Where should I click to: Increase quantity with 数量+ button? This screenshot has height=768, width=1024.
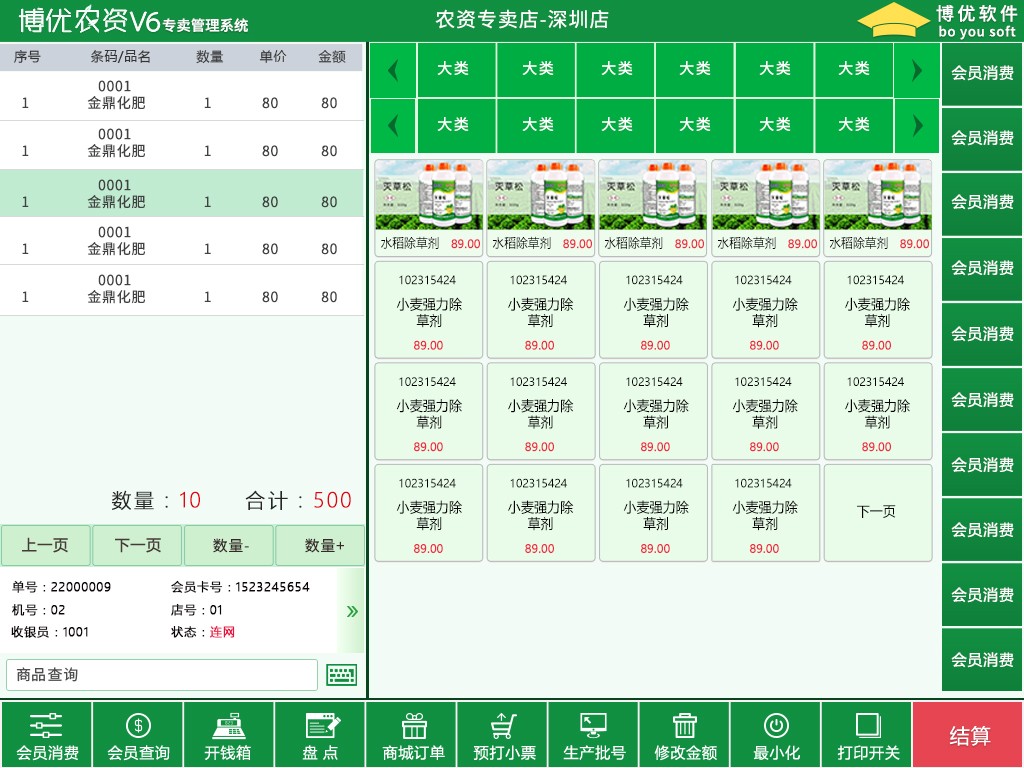tap(320, 545)
